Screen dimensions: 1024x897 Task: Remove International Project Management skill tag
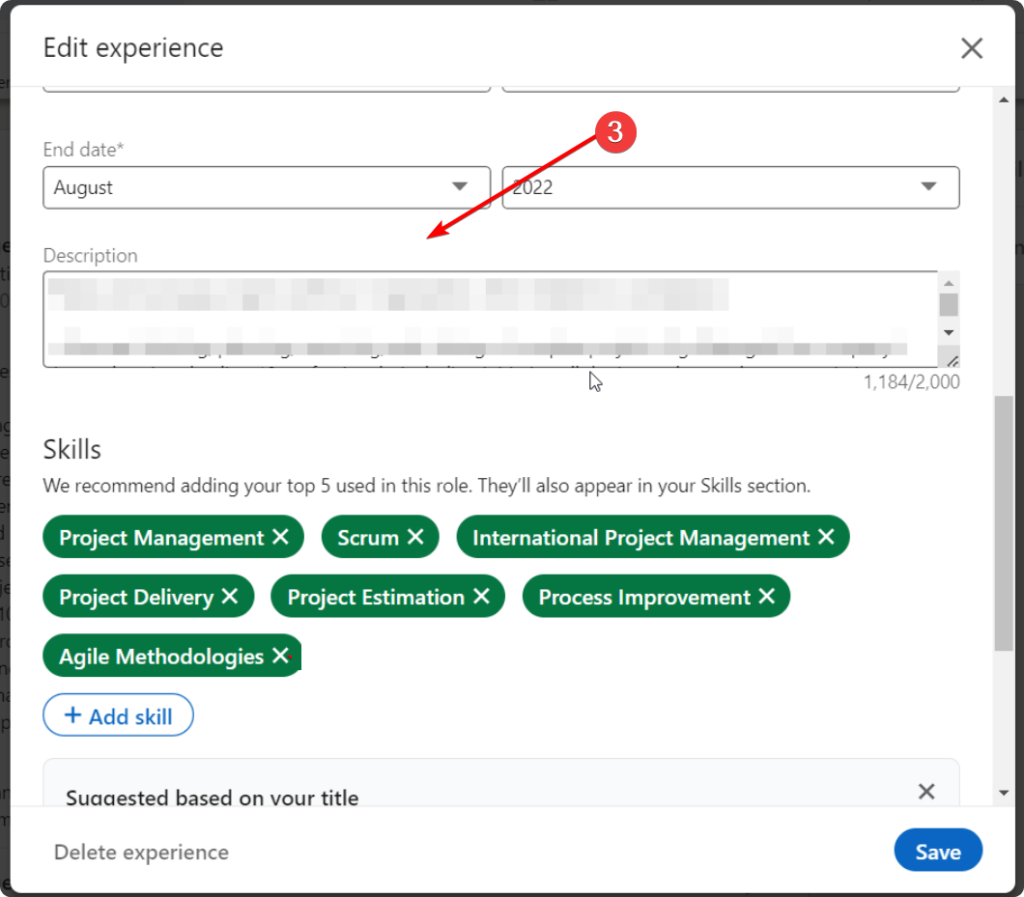(826, 538)
